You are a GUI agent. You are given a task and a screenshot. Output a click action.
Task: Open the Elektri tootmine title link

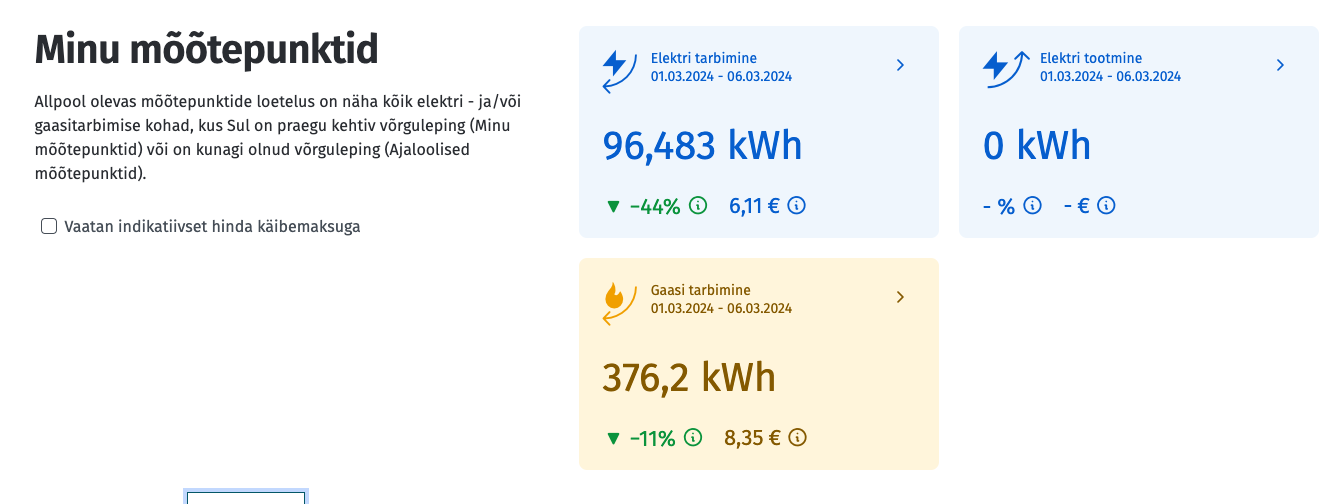1091,58
